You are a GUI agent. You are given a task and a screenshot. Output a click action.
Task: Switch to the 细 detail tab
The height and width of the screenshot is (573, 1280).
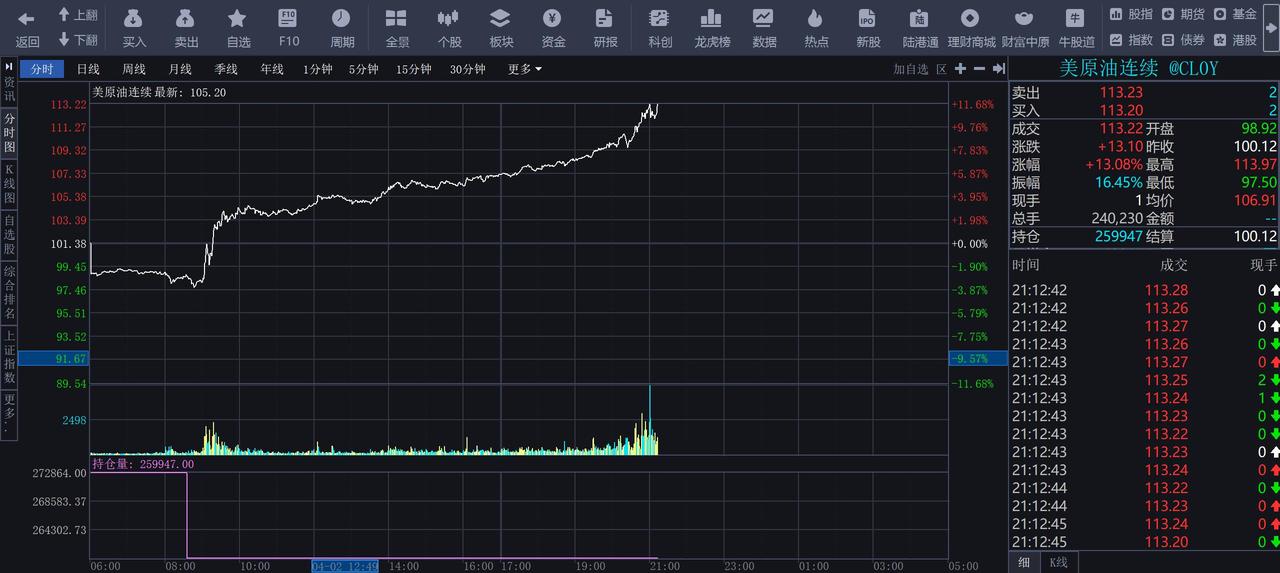1024,562
